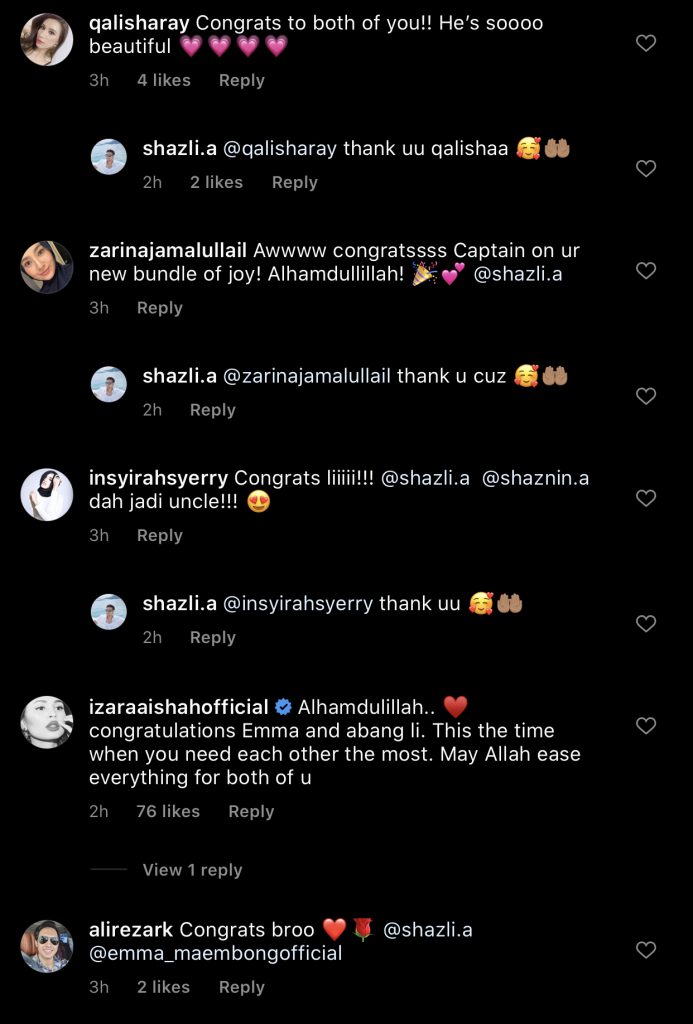Tap heart icon on alirezark's comment
This screenshot has width=693, height=1024.
tap(646, 949)
